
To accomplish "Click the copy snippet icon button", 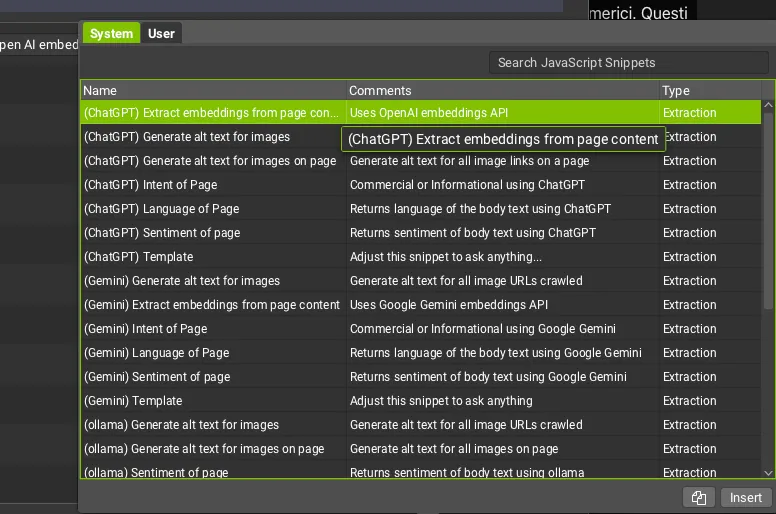I will pyautogui.click(x=699, y=497).
